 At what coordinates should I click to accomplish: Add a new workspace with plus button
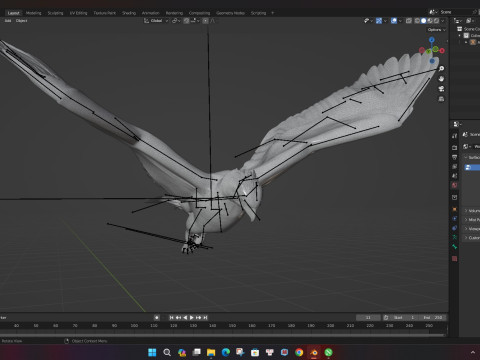pos(272,13)
